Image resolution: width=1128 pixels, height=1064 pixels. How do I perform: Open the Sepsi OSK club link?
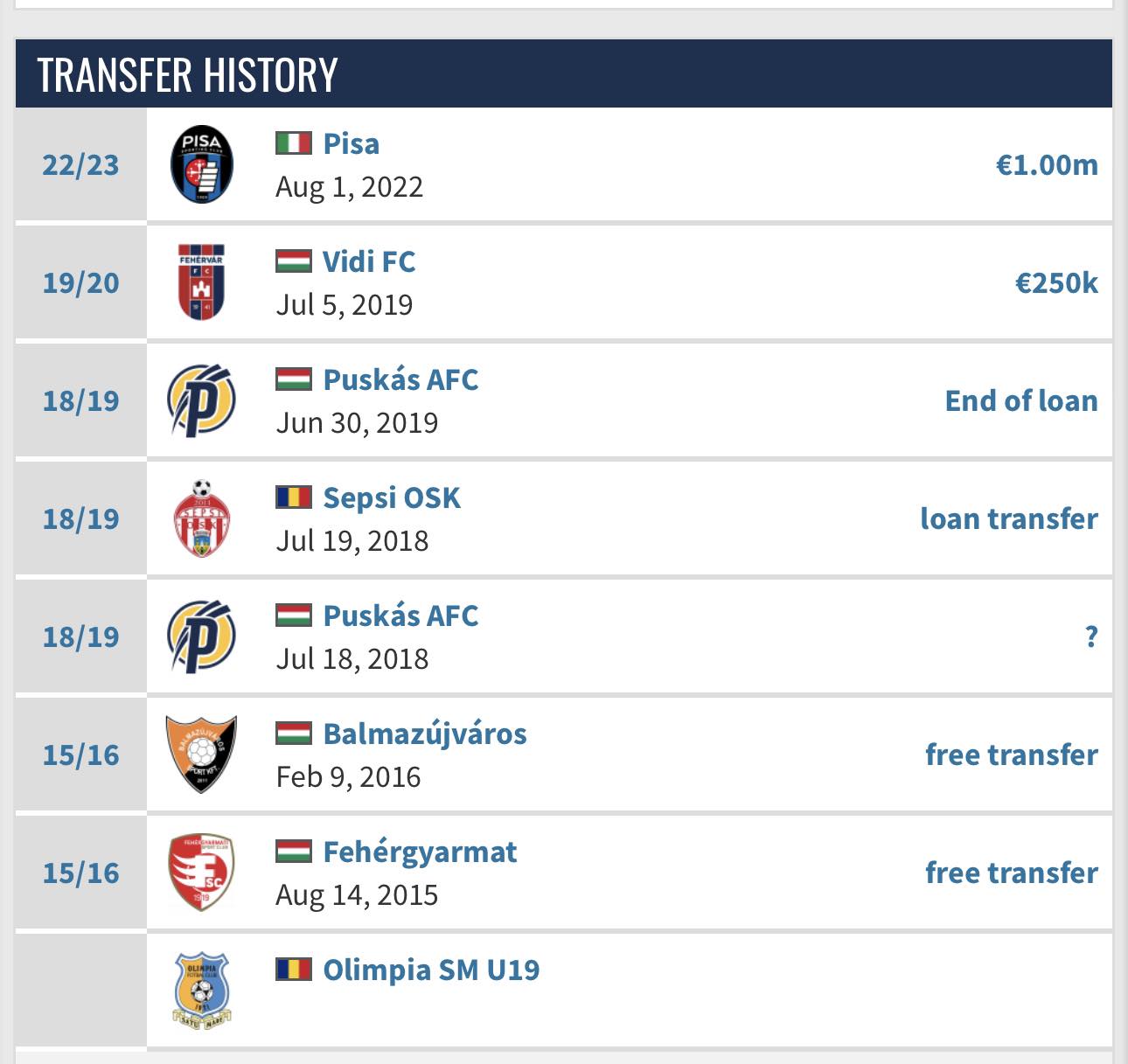pos(392,497)
